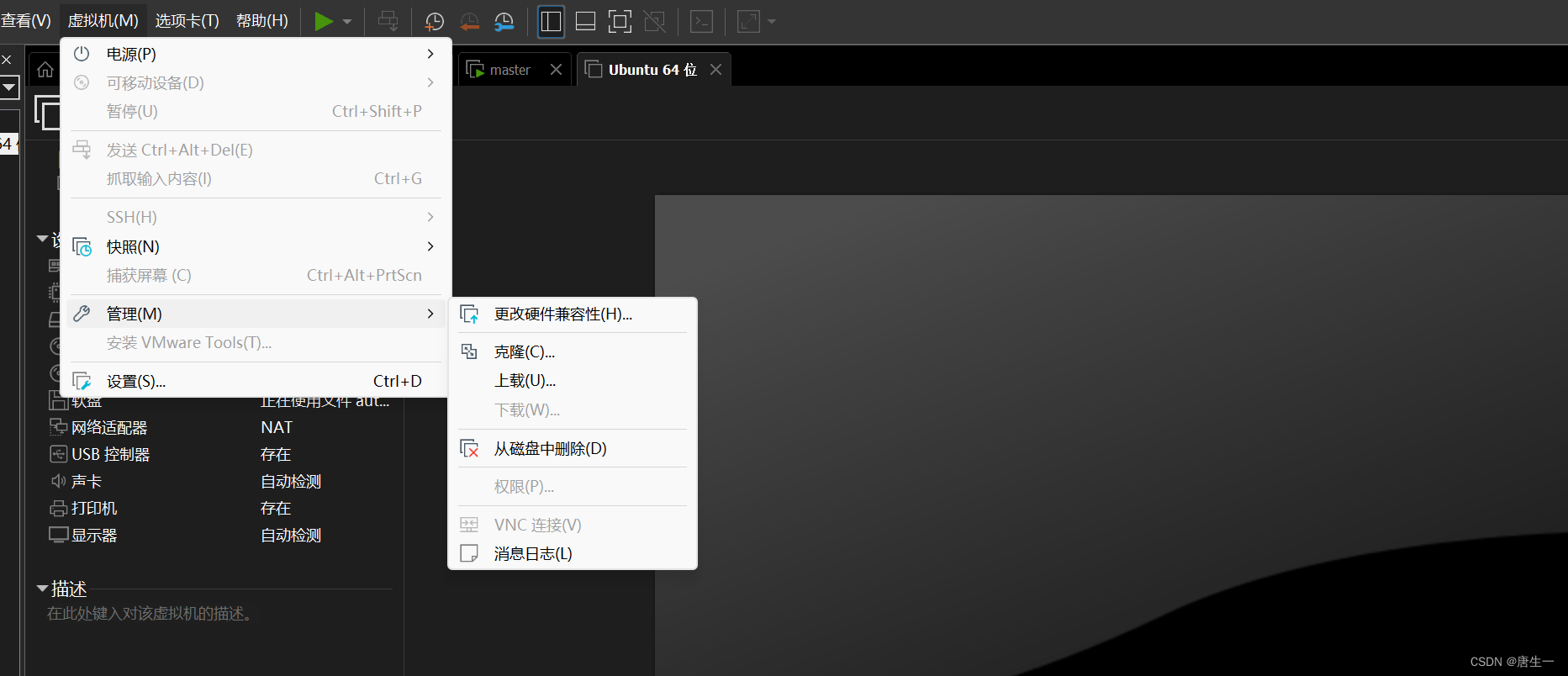Enter full screen mode icon

(620, 21)
